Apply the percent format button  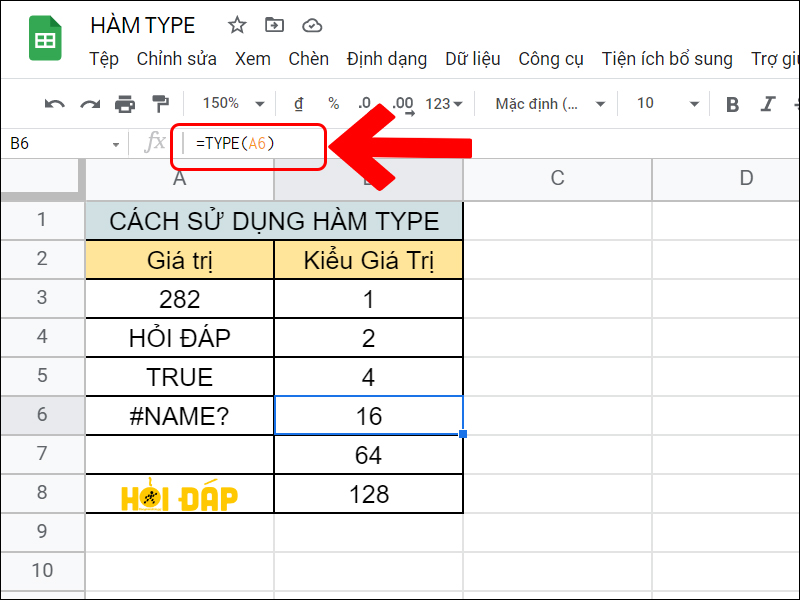pos(334,104)
